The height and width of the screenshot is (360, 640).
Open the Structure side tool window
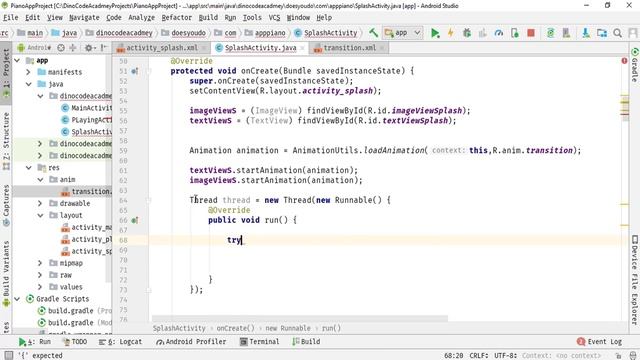[6, 141]
